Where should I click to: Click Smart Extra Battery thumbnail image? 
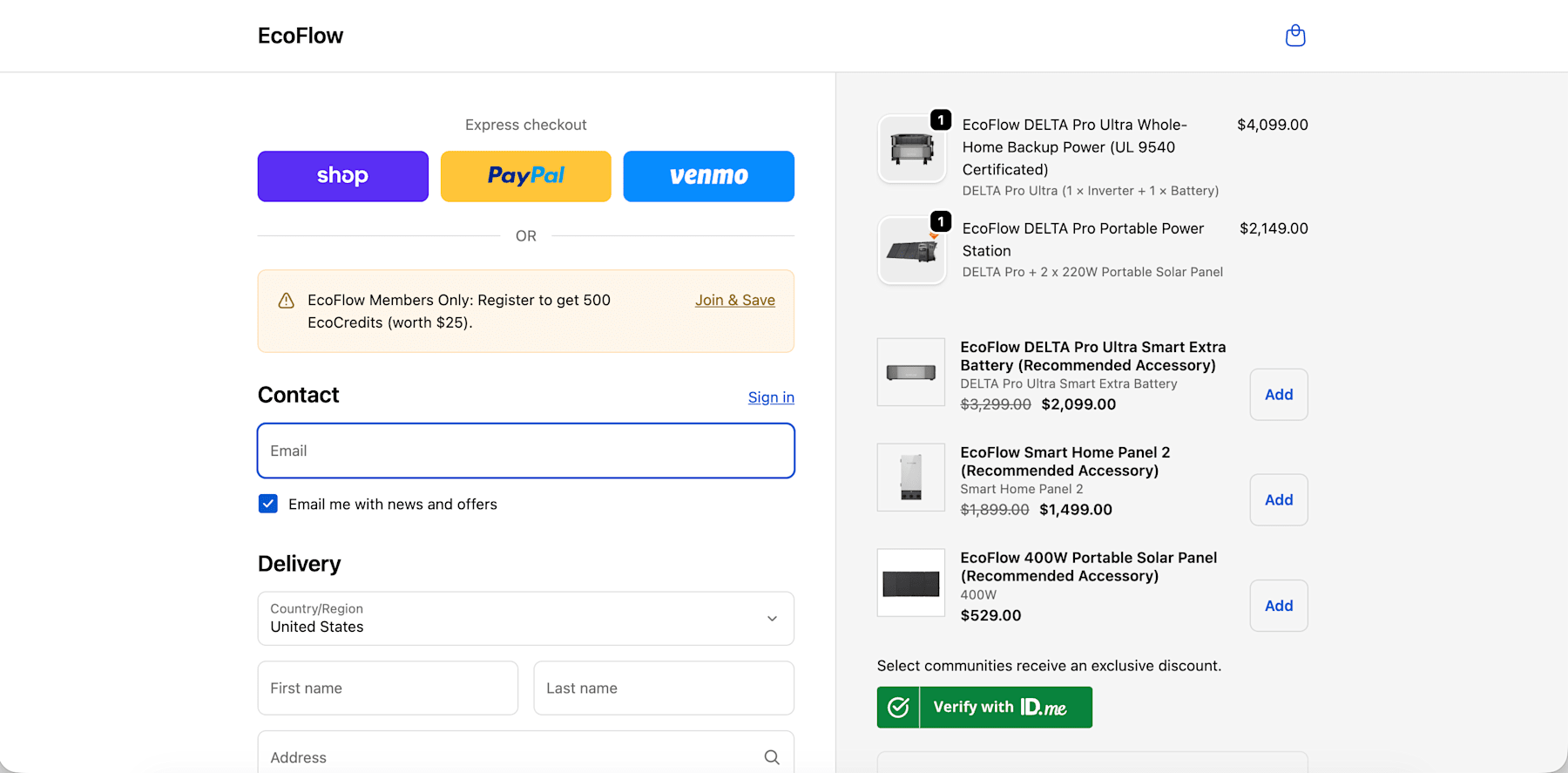click(x=911, y=372)
